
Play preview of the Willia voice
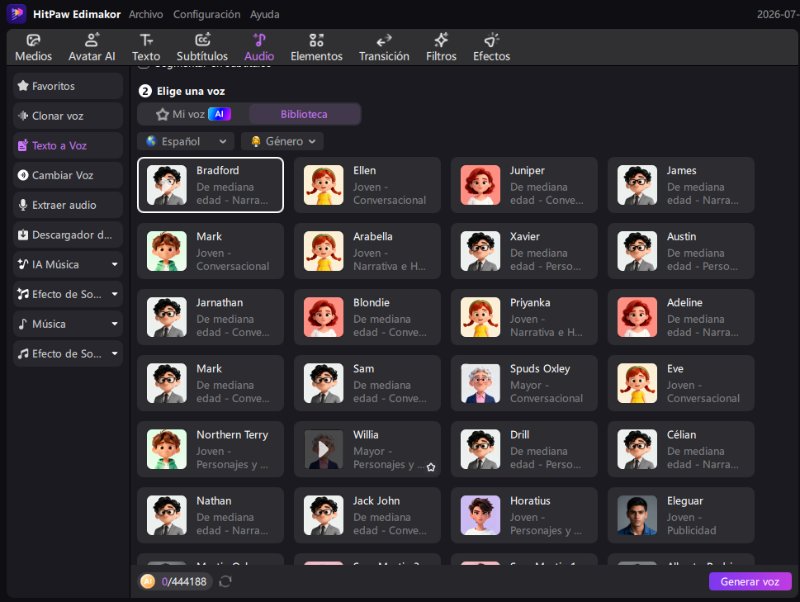tap(323, 449)
